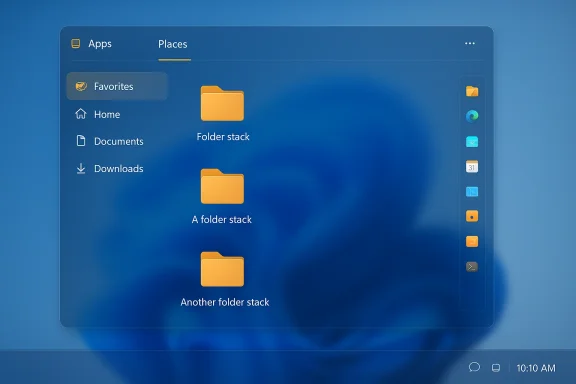The image size is (576, 384).
Task: Open the orange app icon above the terminal
Action: click(x=472, y=241)
